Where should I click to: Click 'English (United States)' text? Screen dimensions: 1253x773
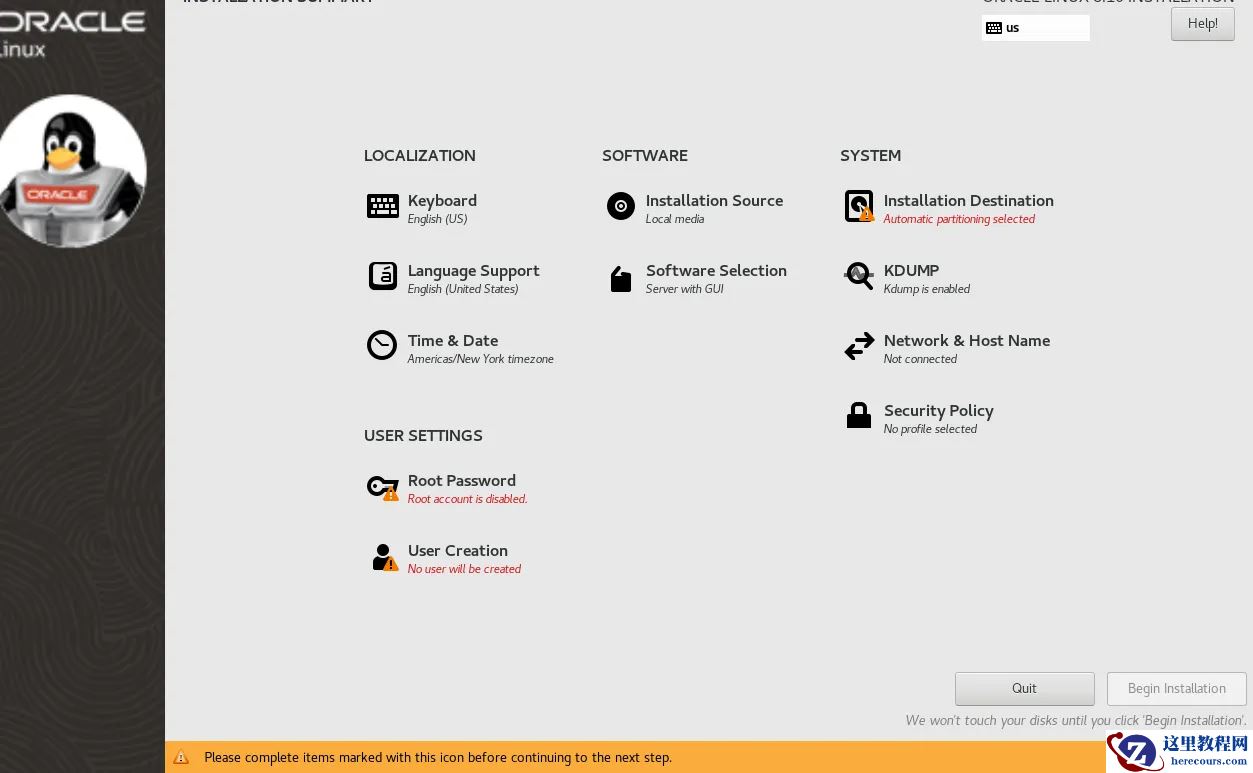click(463, 289)
